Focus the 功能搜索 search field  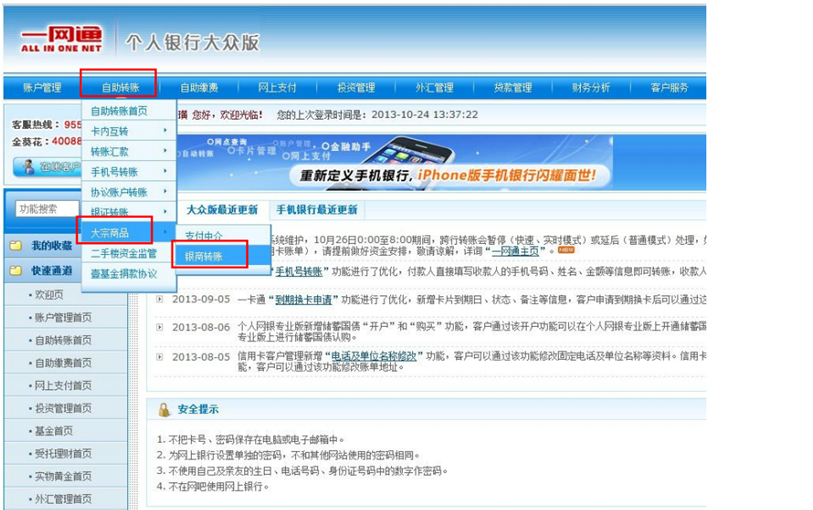tap(47, 209)
